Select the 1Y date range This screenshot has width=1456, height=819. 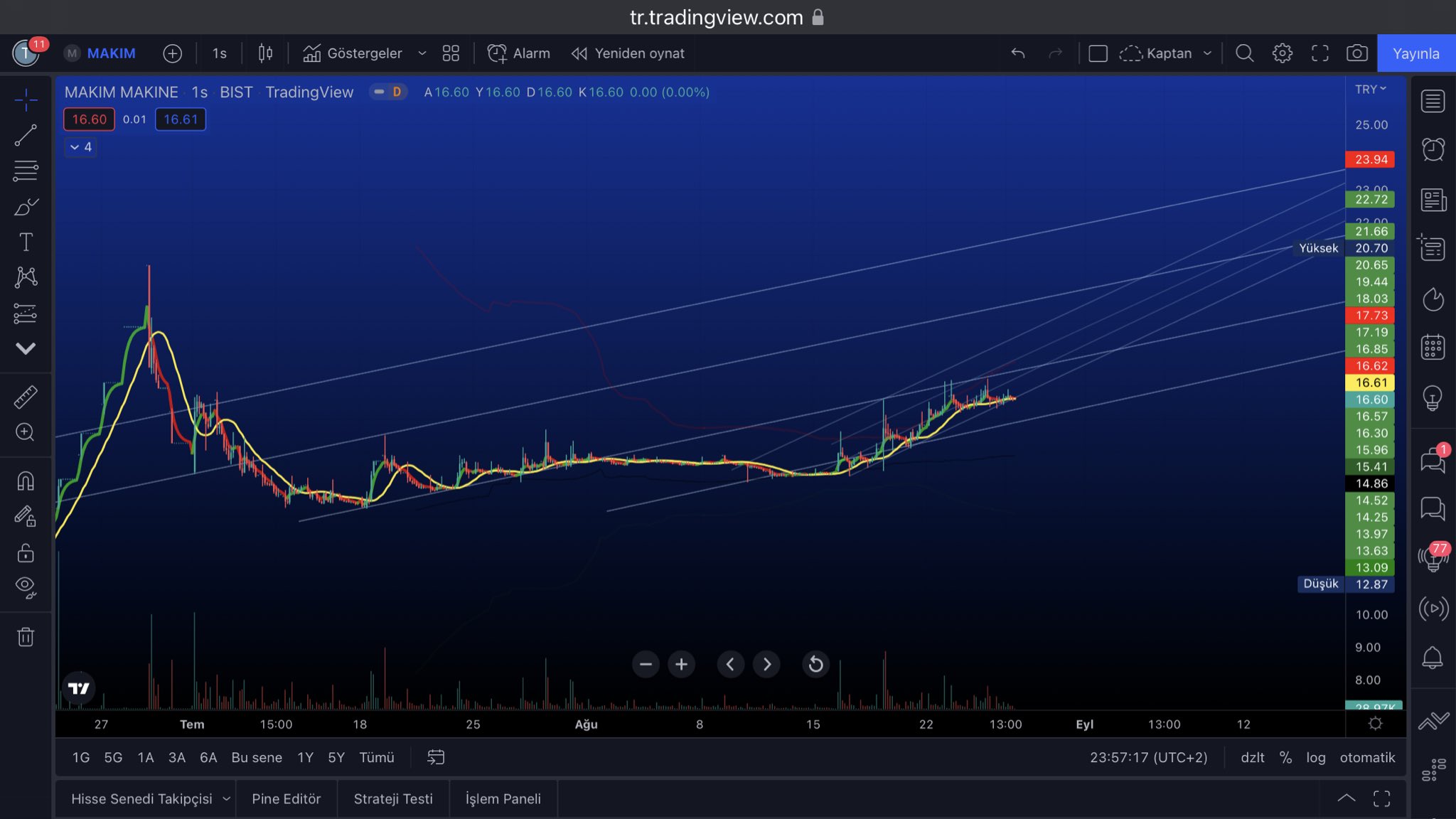point(305,758)
